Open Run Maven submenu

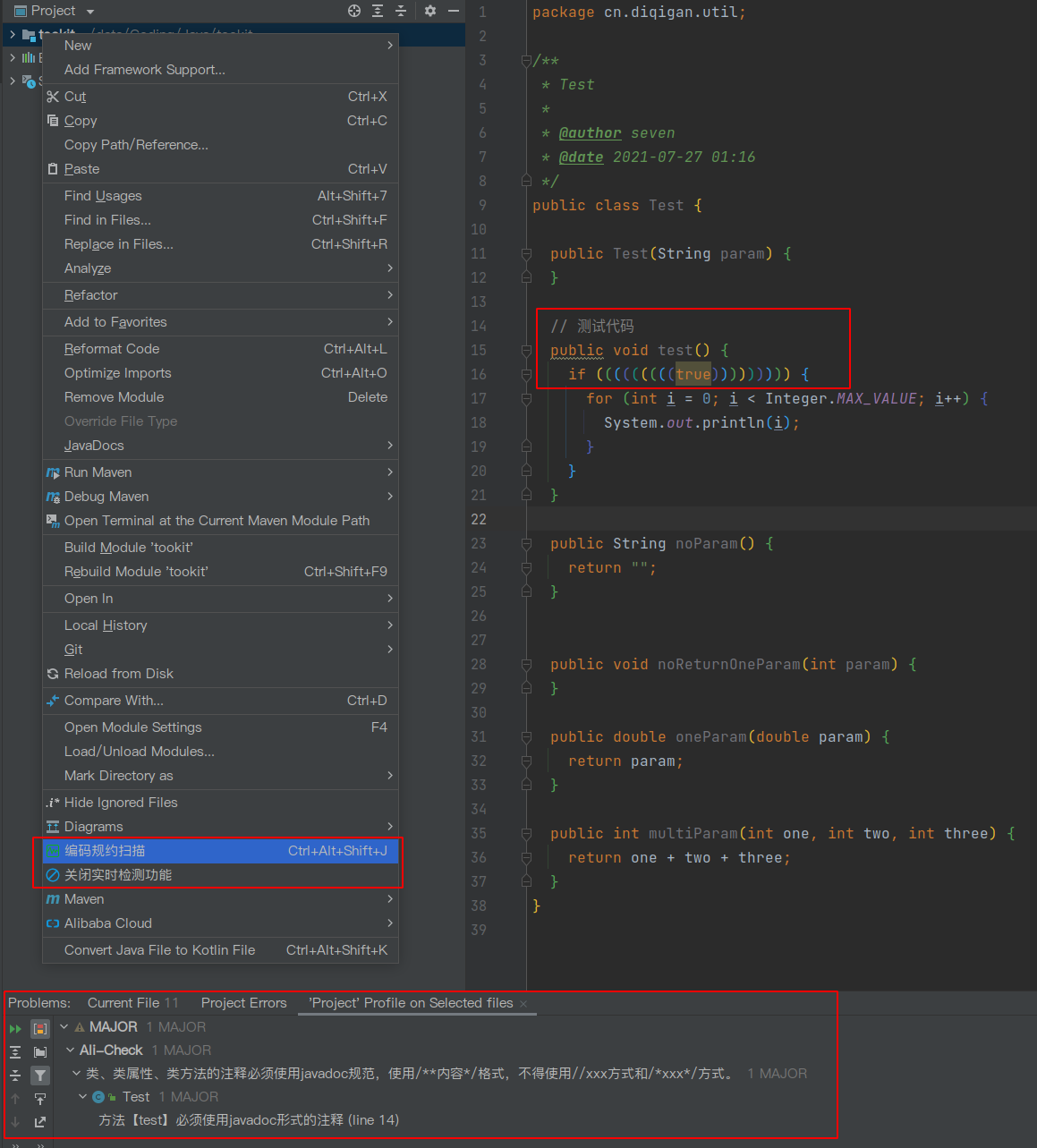[220, 472]
